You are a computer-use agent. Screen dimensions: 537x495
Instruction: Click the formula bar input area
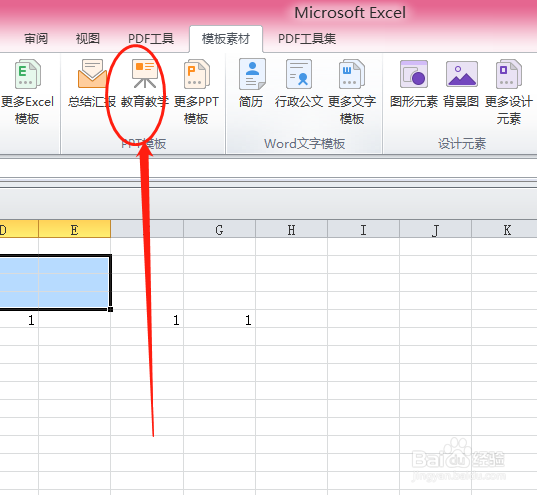[268, 168]
